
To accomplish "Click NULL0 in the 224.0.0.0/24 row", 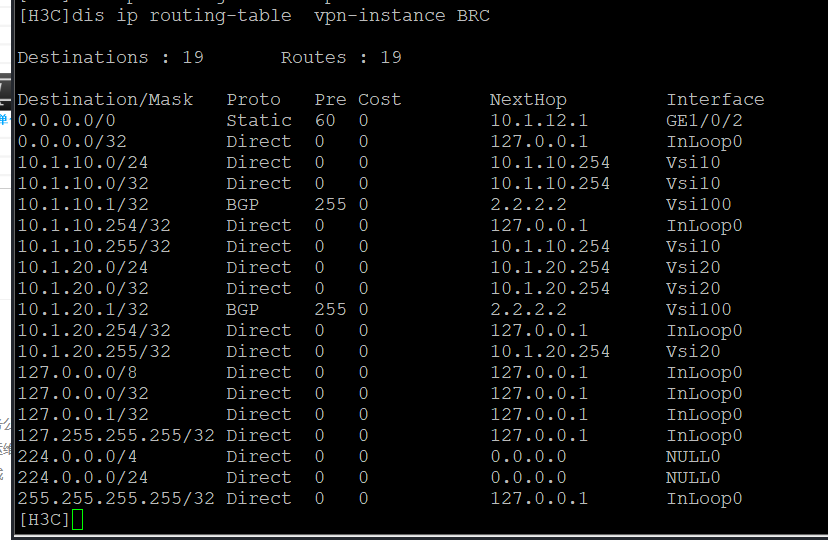I will pyautogui.click(x=693, y=478).
